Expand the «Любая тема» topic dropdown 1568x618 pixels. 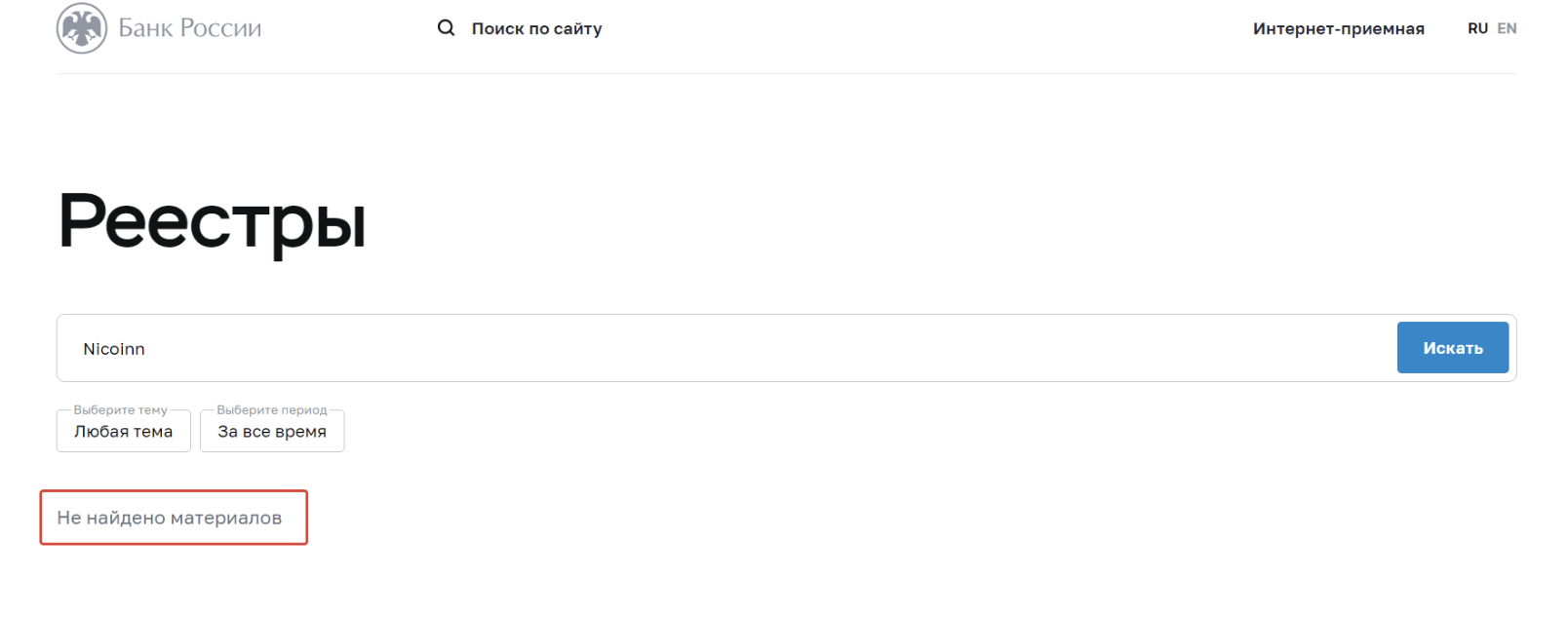124,431
